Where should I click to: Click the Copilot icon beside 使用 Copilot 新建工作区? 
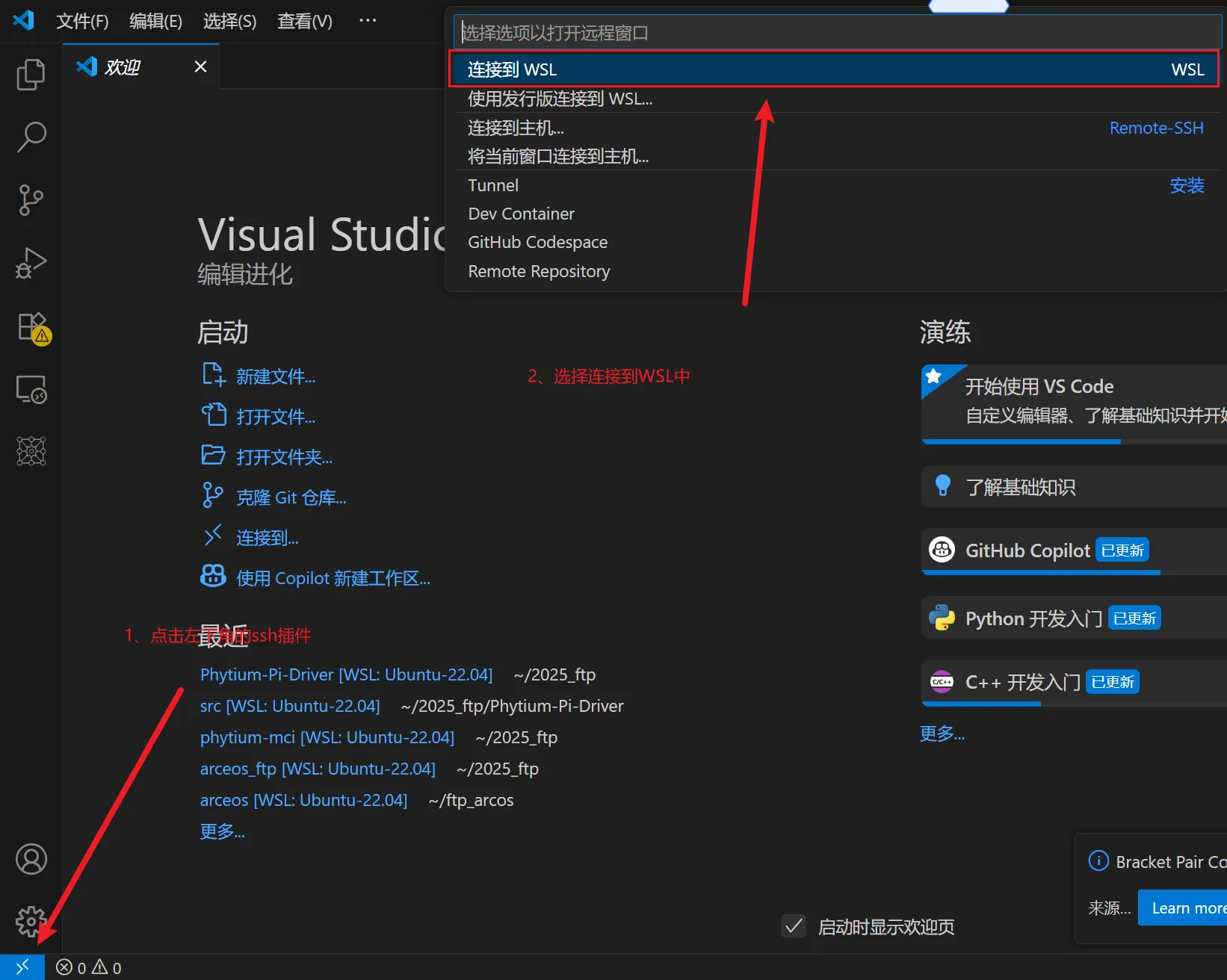[x=213, y=576]
